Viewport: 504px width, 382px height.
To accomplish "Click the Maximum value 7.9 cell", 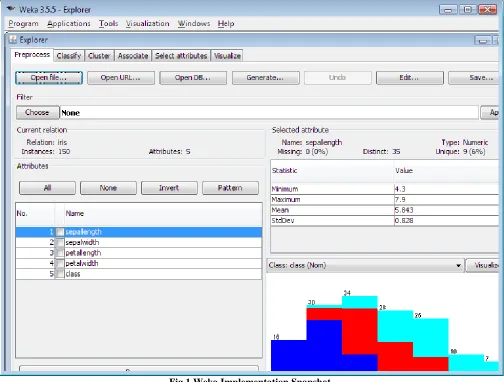I will click(447, 200).
